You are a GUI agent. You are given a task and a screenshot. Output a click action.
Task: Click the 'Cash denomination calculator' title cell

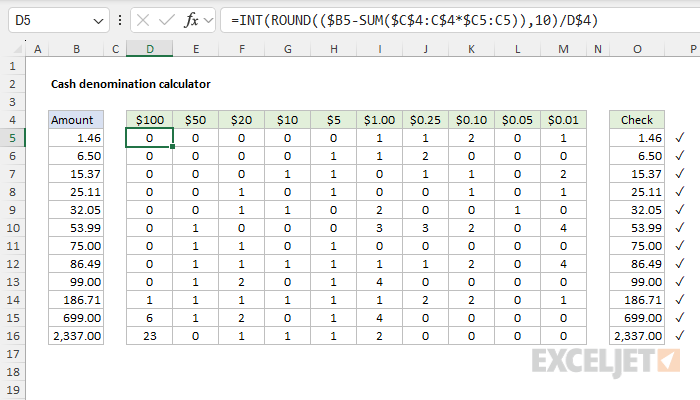pyautogui.click(x=130, y=84)
